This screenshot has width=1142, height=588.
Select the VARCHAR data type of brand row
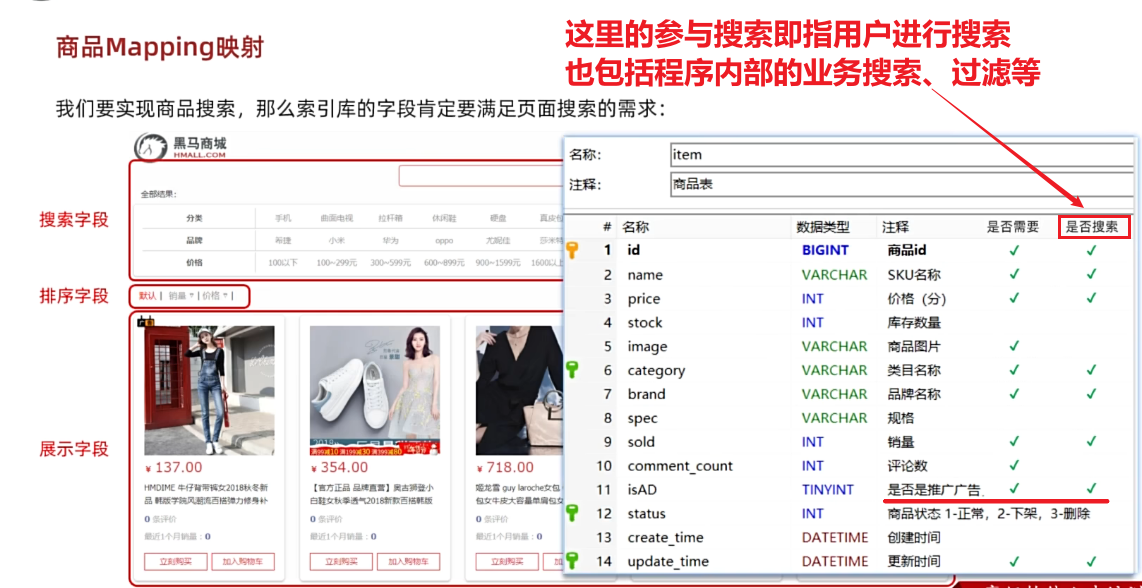pyautogui.click(x=834, y=394)
